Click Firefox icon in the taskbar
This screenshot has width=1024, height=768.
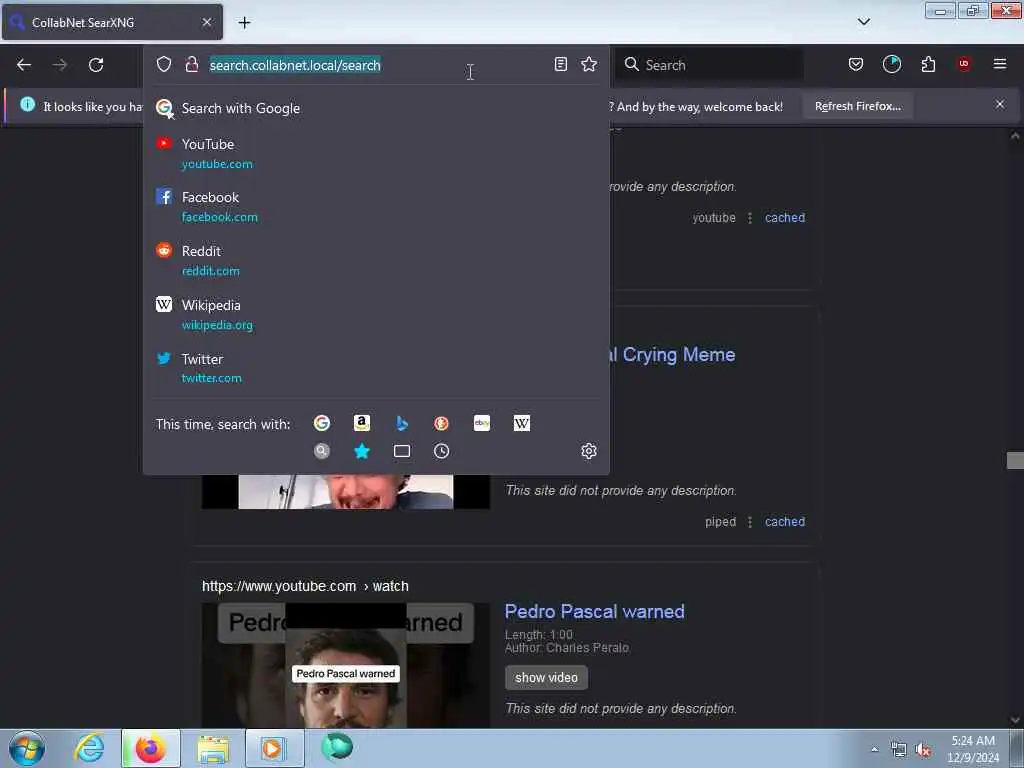point(150,748)
